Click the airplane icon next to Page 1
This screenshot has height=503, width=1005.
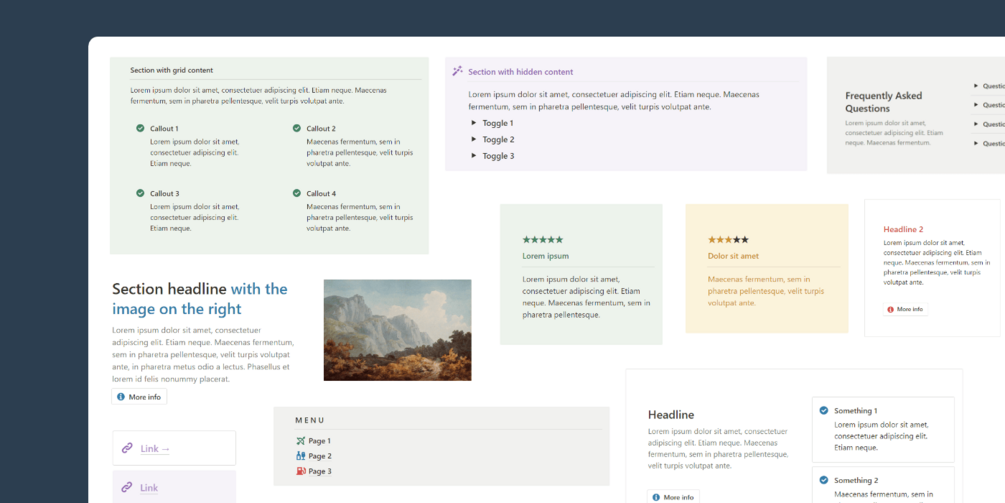pos(301,441)
